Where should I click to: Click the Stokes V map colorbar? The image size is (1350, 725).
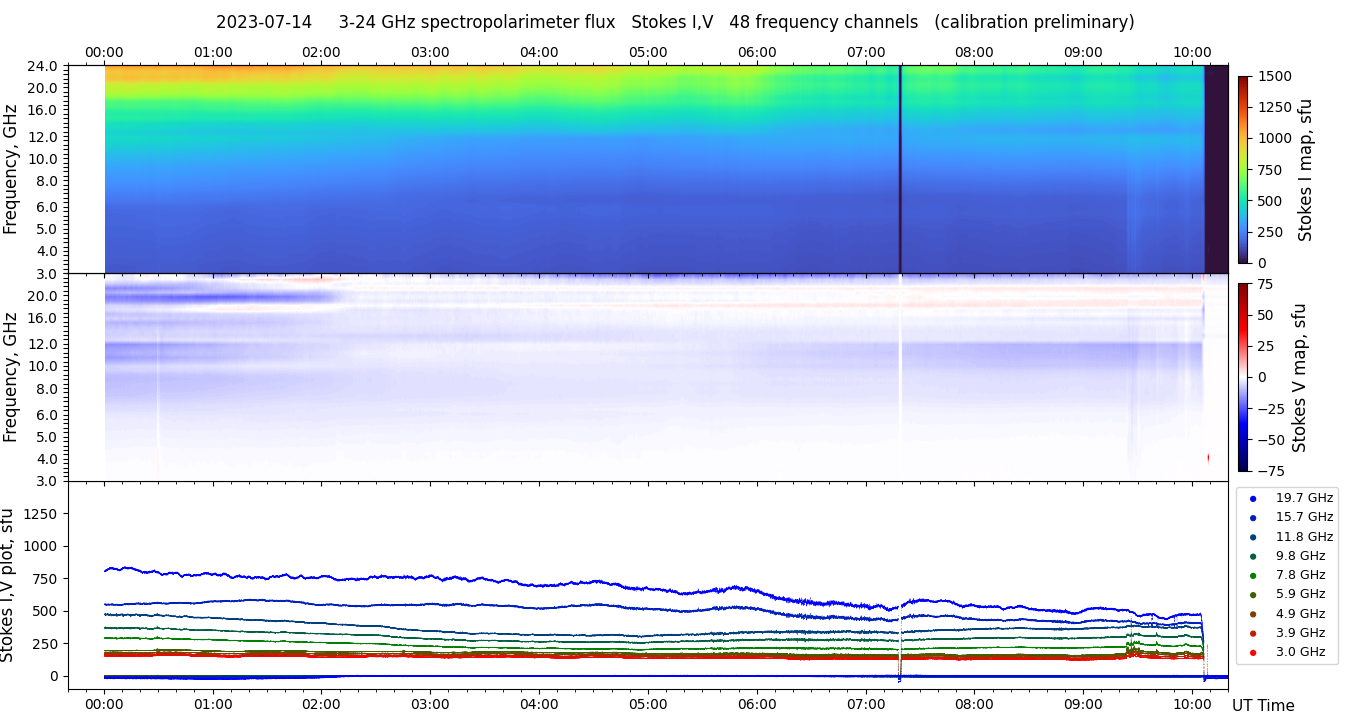point(1243,377)
